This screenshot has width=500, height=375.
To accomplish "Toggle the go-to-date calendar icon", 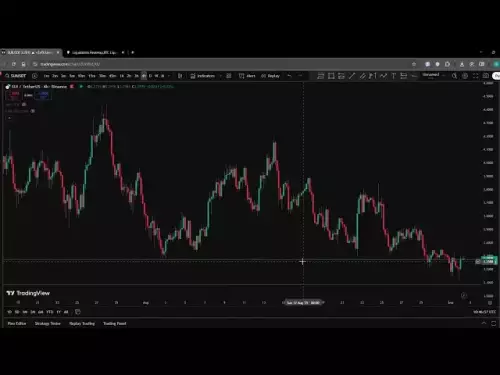I will (x=78, y=312).
